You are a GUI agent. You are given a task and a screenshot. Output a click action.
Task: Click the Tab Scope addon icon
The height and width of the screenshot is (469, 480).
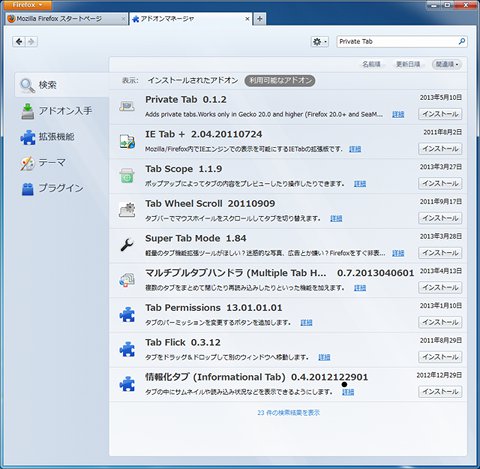[127, 176]
